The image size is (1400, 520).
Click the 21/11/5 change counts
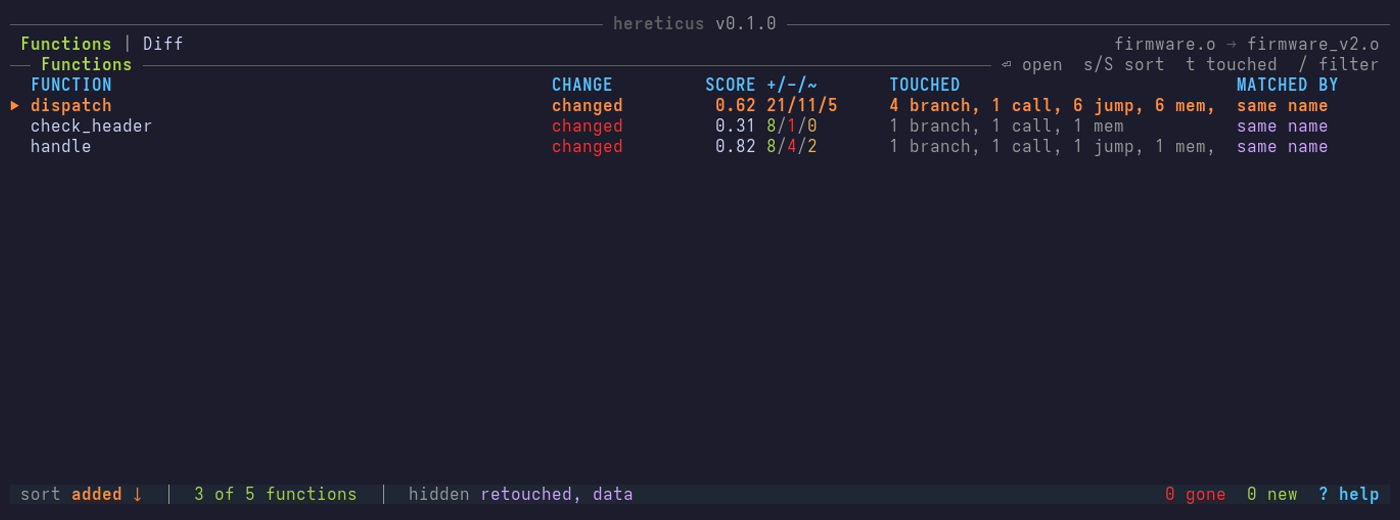click(802, 105)
